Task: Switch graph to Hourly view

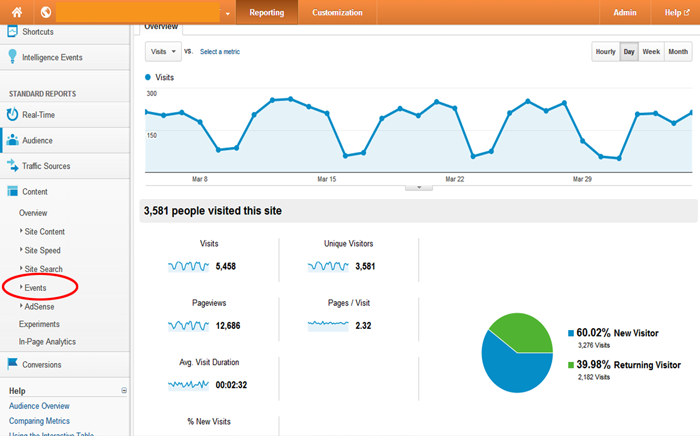Action: point(605,52)
